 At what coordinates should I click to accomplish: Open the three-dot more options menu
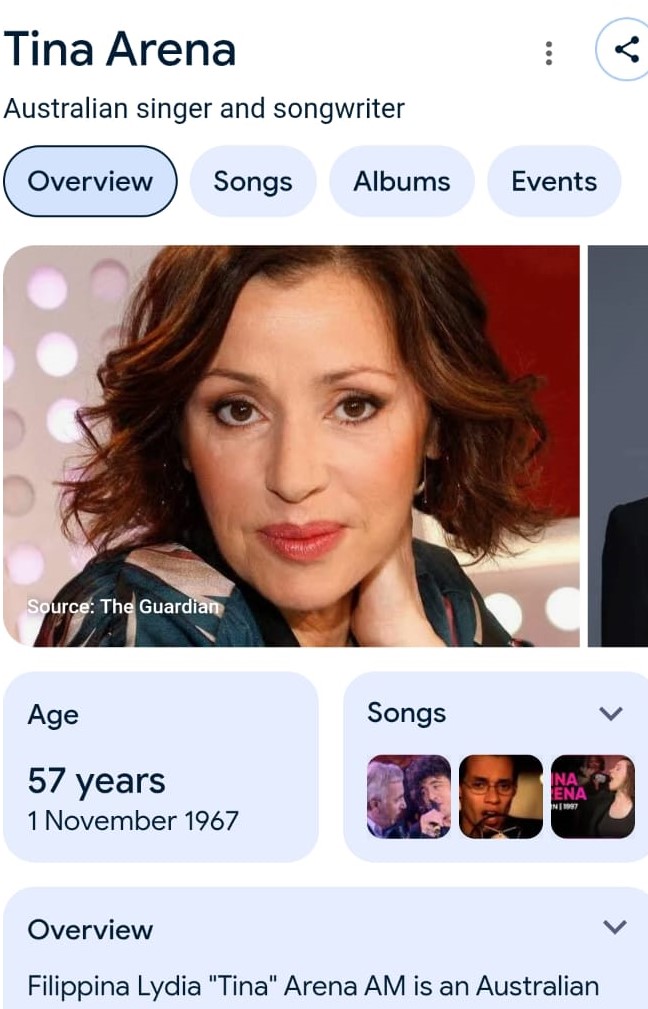tap(548, 53)
